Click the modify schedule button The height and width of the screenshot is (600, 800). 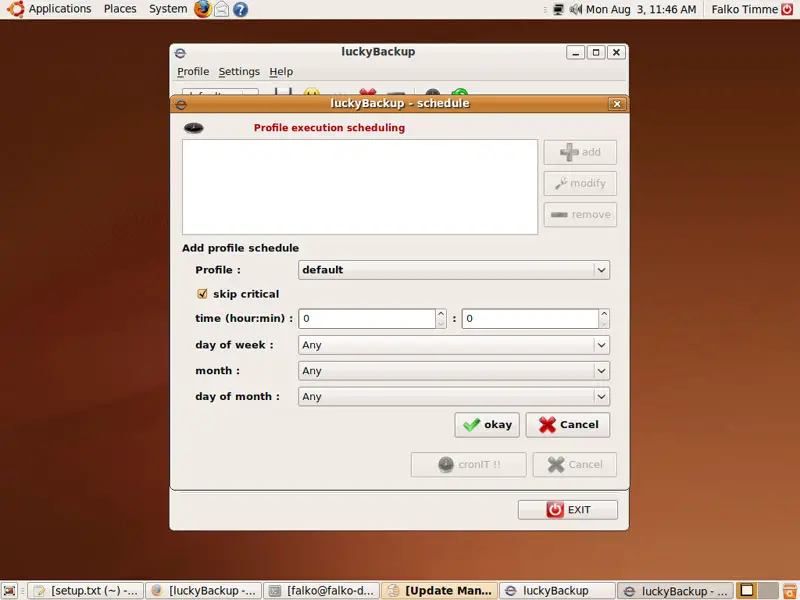click(x=580, y=184)
